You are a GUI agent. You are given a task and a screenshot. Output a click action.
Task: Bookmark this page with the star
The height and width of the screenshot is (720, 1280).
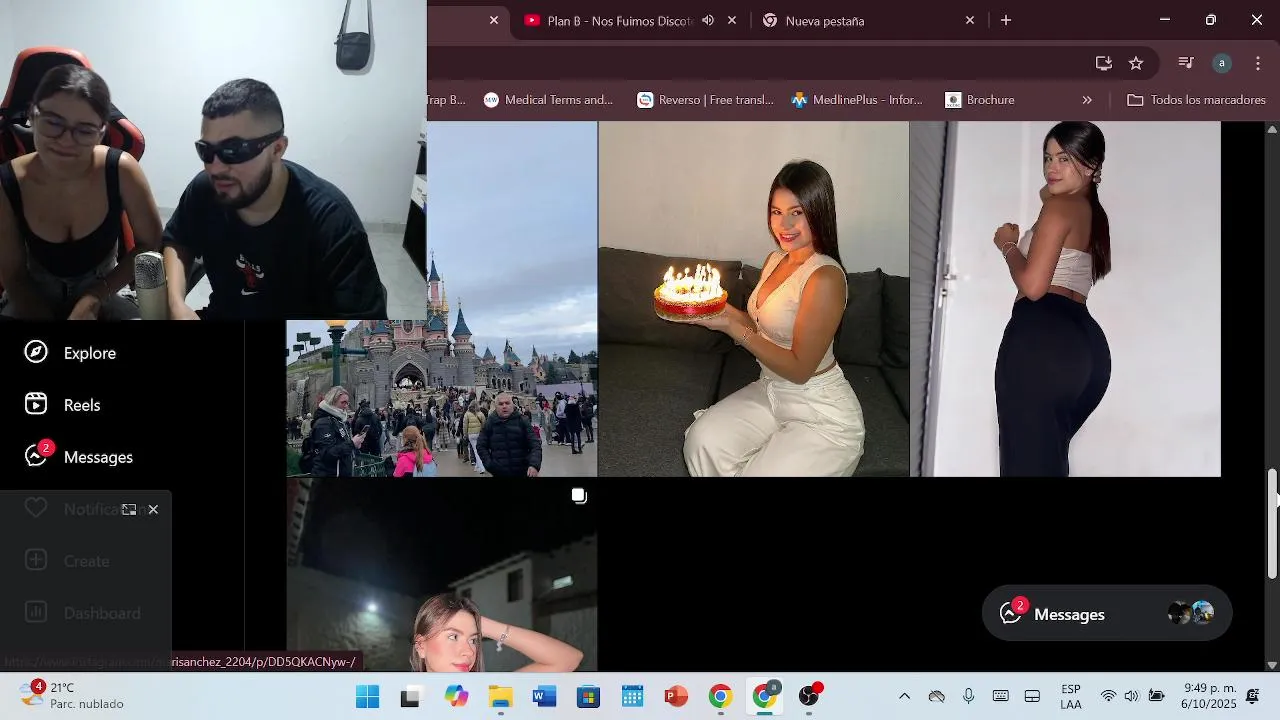1136,63
